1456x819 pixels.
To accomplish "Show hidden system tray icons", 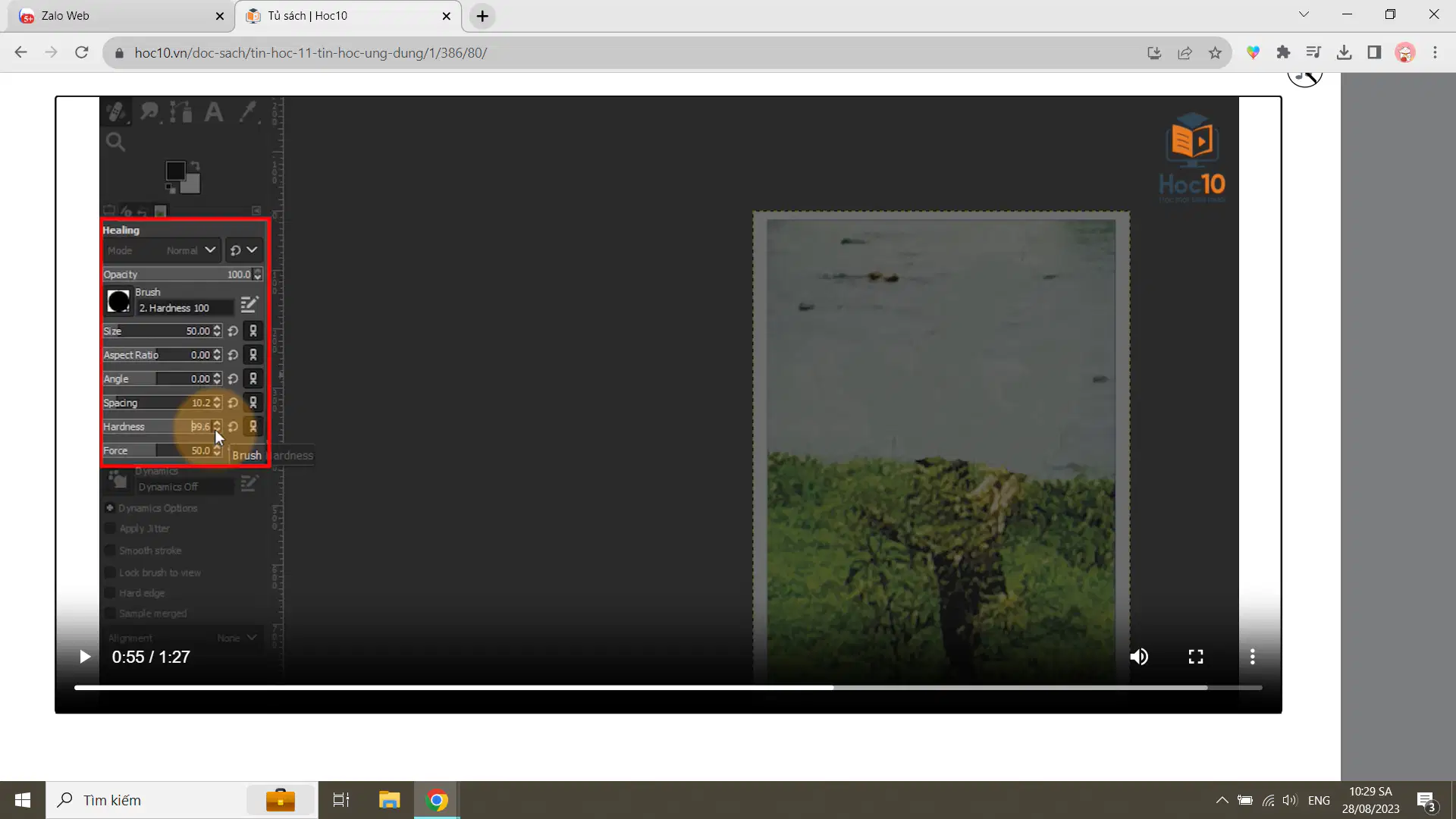I will click(x=1222, y=800).
